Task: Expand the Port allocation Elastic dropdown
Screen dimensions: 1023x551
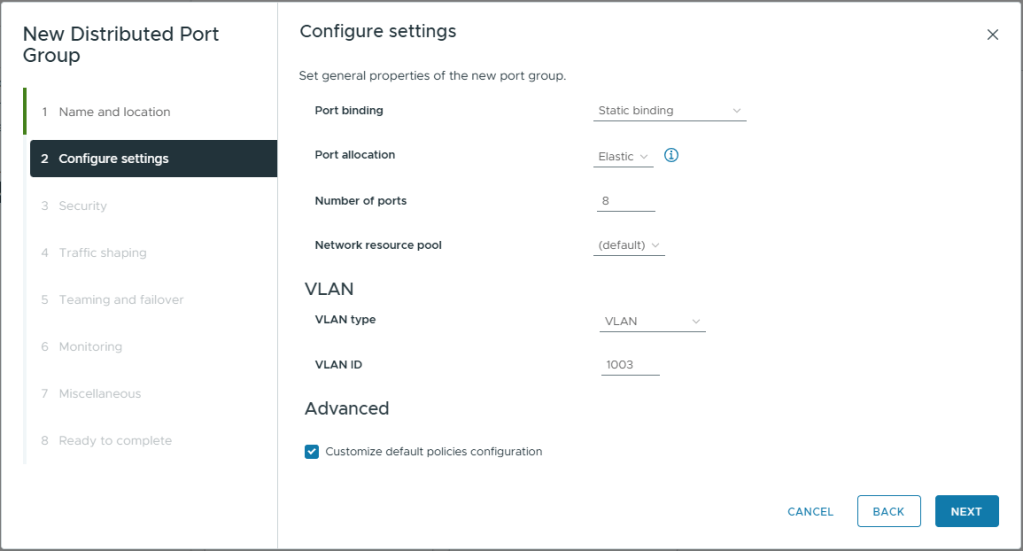Action: coord(623,157)
